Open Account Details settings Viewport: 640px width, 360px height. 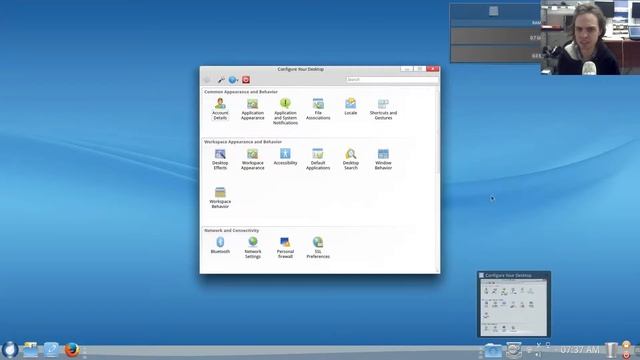tap(220, 109)
